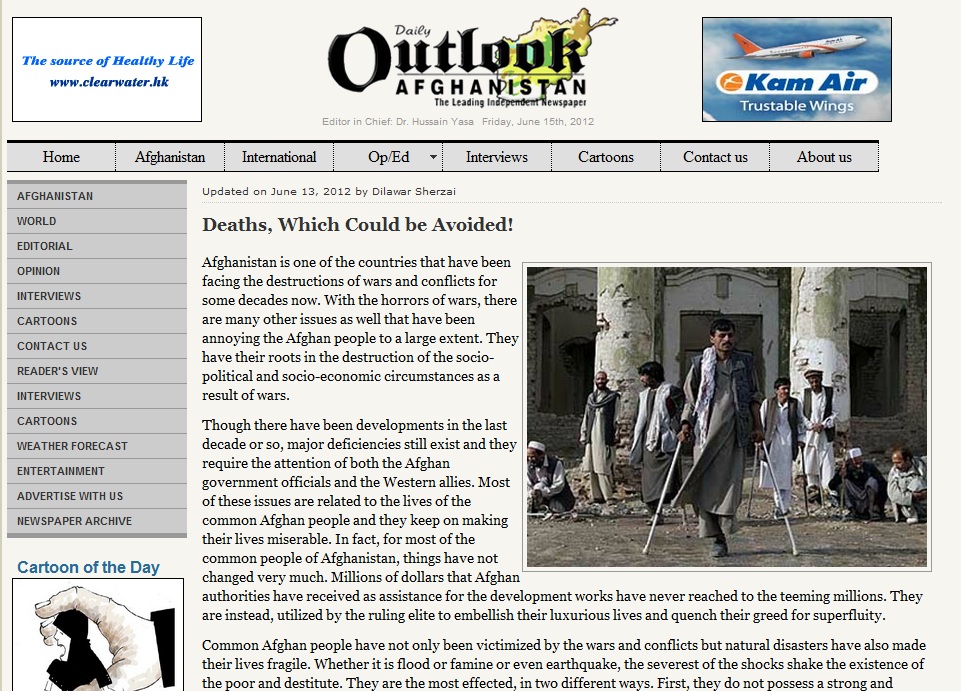The height and width of the screenshot is (691, 961).
Task: Select Interviews in the top navigation bar
Action: point(496,157)
